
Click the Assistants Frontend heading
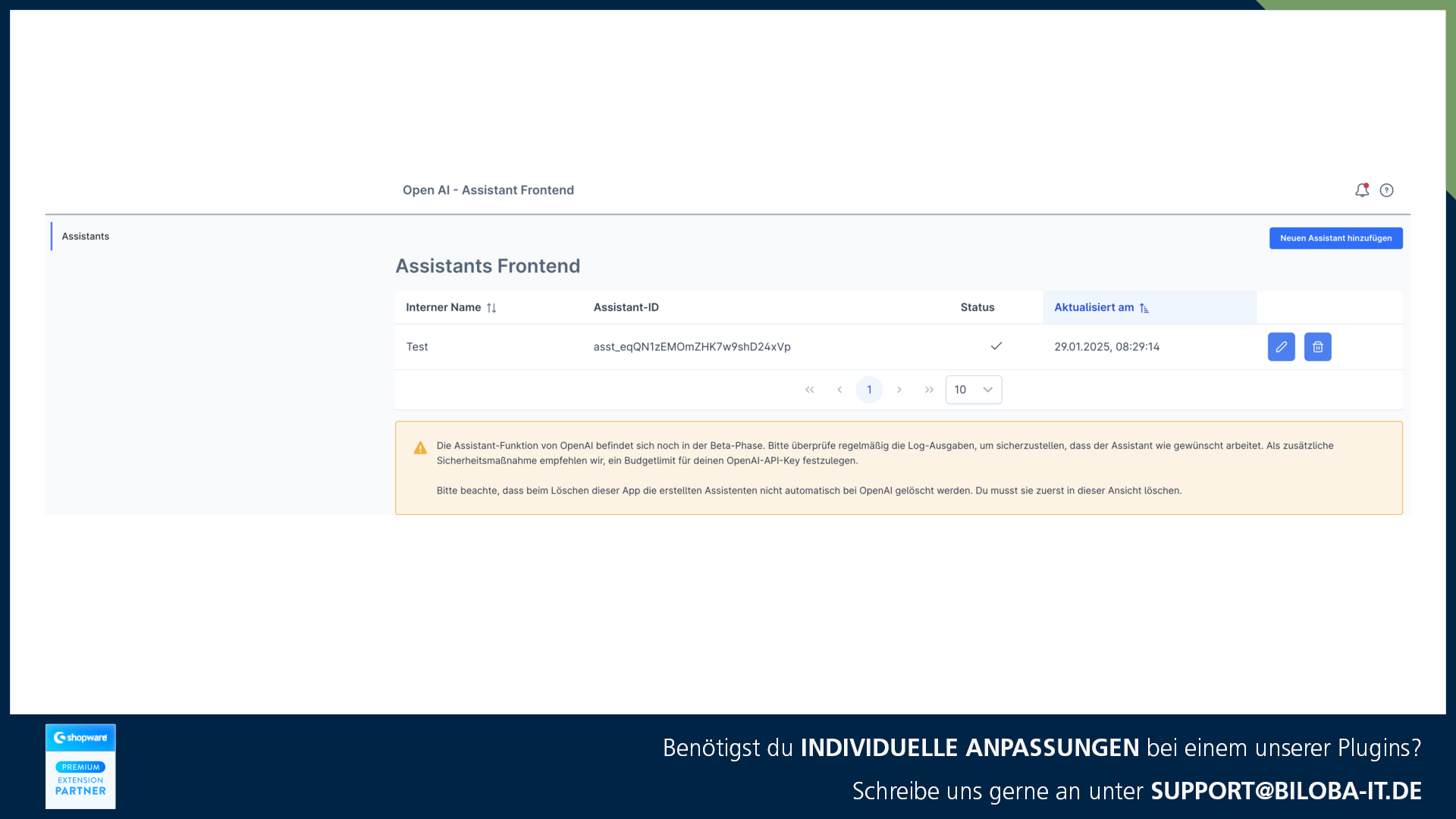pos(488,266)
